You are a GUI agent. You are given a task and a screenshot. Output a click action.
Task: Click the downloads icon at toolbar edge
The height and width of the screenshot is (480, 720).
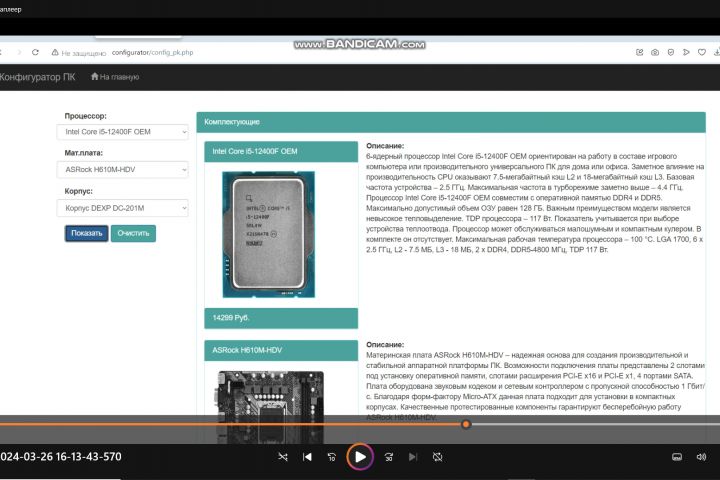click(x=717, y=52)
